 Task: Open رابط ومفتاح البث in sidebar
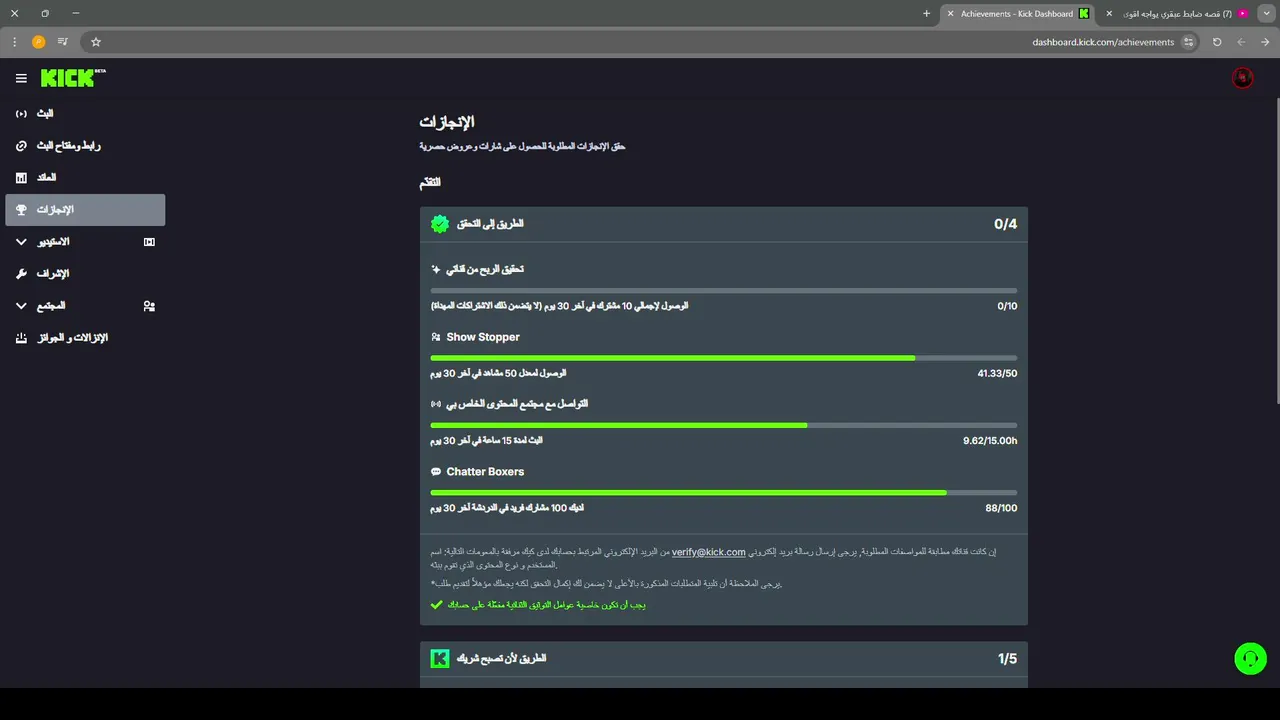coord(85,146)
